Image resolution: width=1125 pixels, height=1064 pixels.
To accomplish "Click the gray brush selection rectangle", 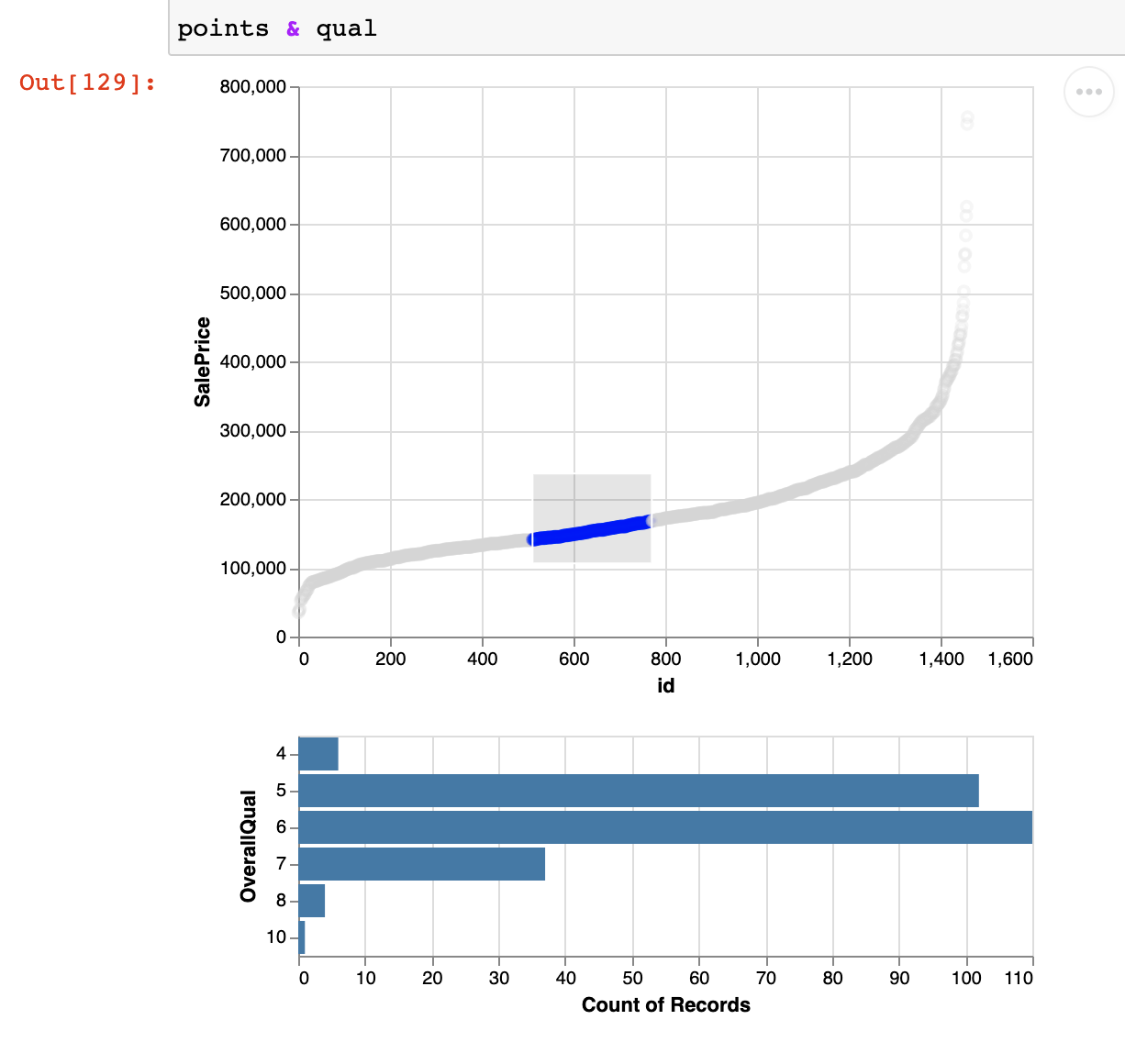I will pyautogui.click(x=592, y=518).
